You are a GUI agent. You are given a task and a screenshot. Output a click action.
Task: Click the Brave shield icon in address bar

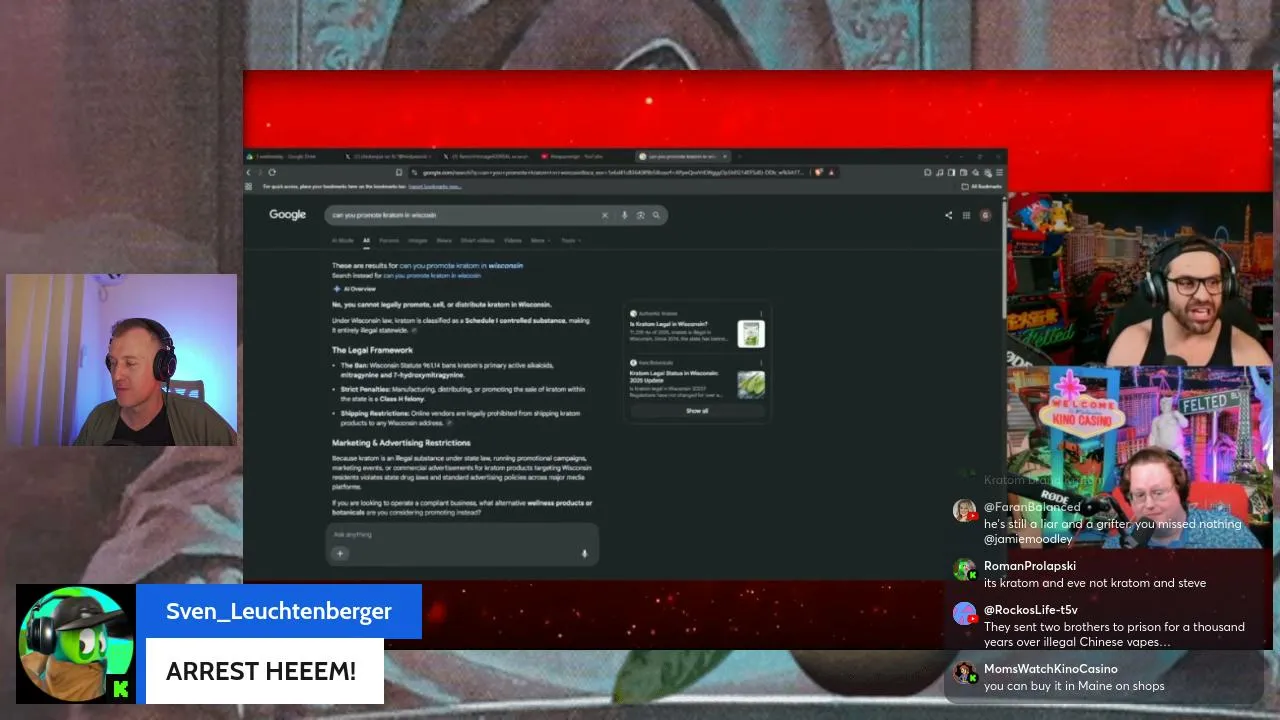click(819, 172)
